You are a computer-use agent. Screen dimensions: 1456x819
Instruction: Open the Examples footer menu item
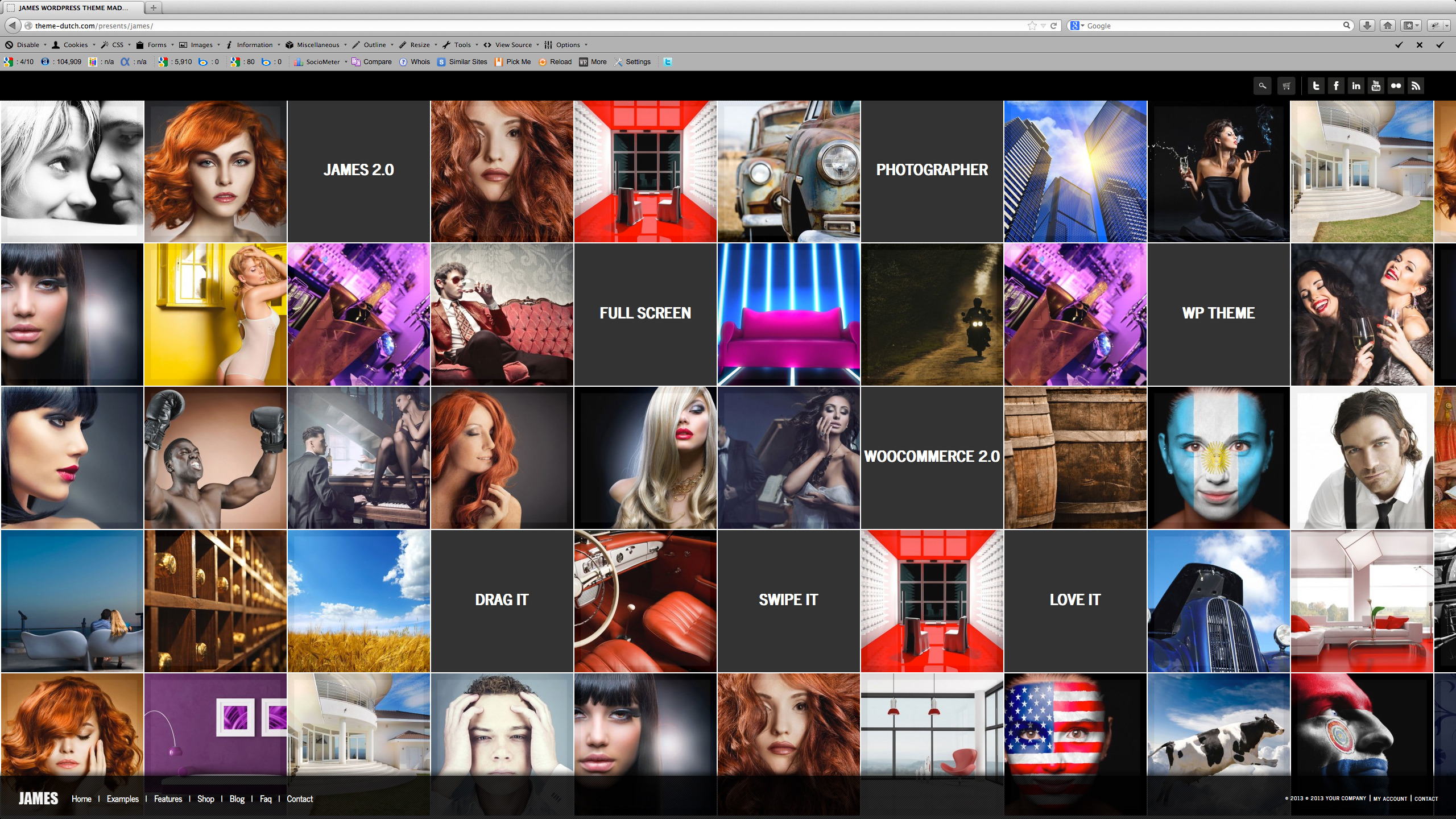pyautogui.click(x=122, y=799)
